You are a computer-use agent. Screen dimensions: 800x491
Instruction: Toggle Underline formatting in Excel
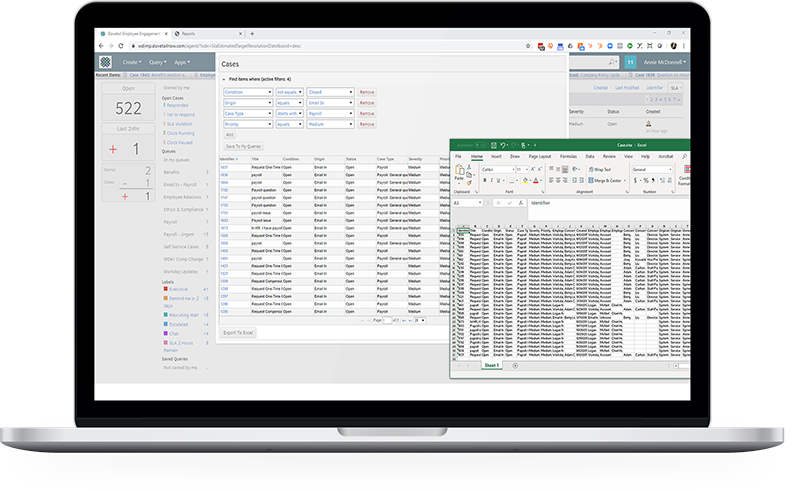point(498,180)
